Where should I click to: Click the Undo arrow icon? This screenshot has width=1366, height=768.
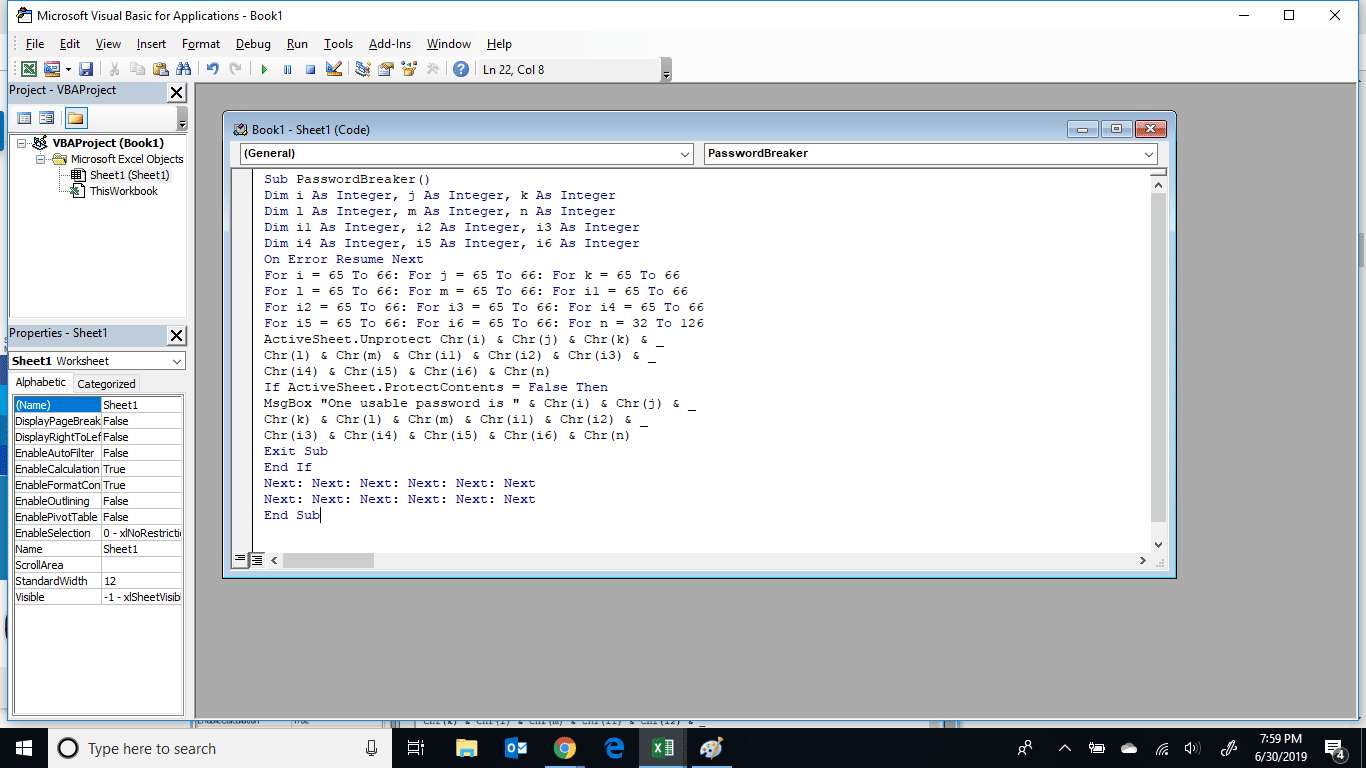click(x=212, y=69)
